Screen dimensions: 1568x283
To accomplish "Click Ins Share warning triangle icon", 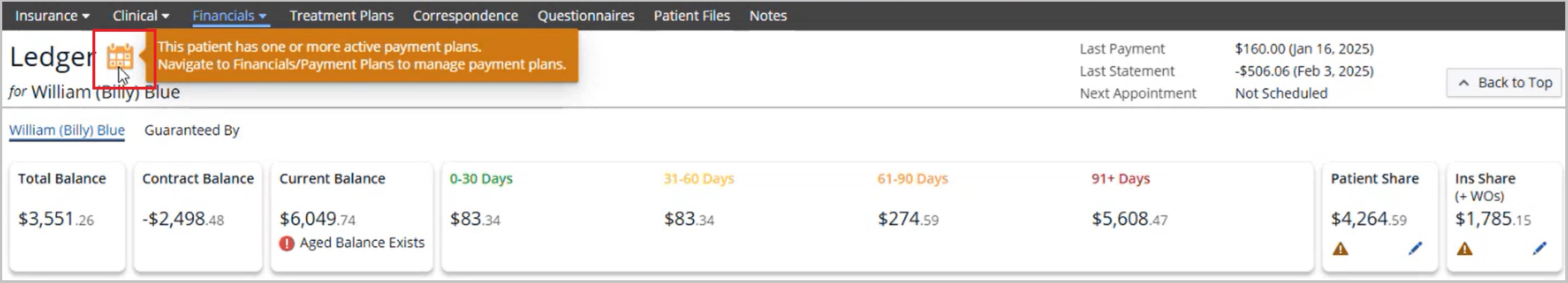I will (1464, 249).
